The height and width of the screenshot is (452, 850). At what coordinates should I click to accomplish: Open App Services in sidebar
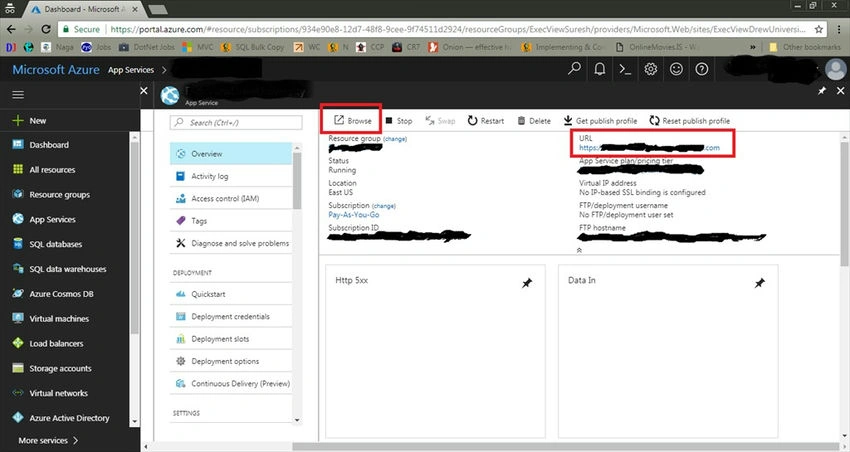44,219
